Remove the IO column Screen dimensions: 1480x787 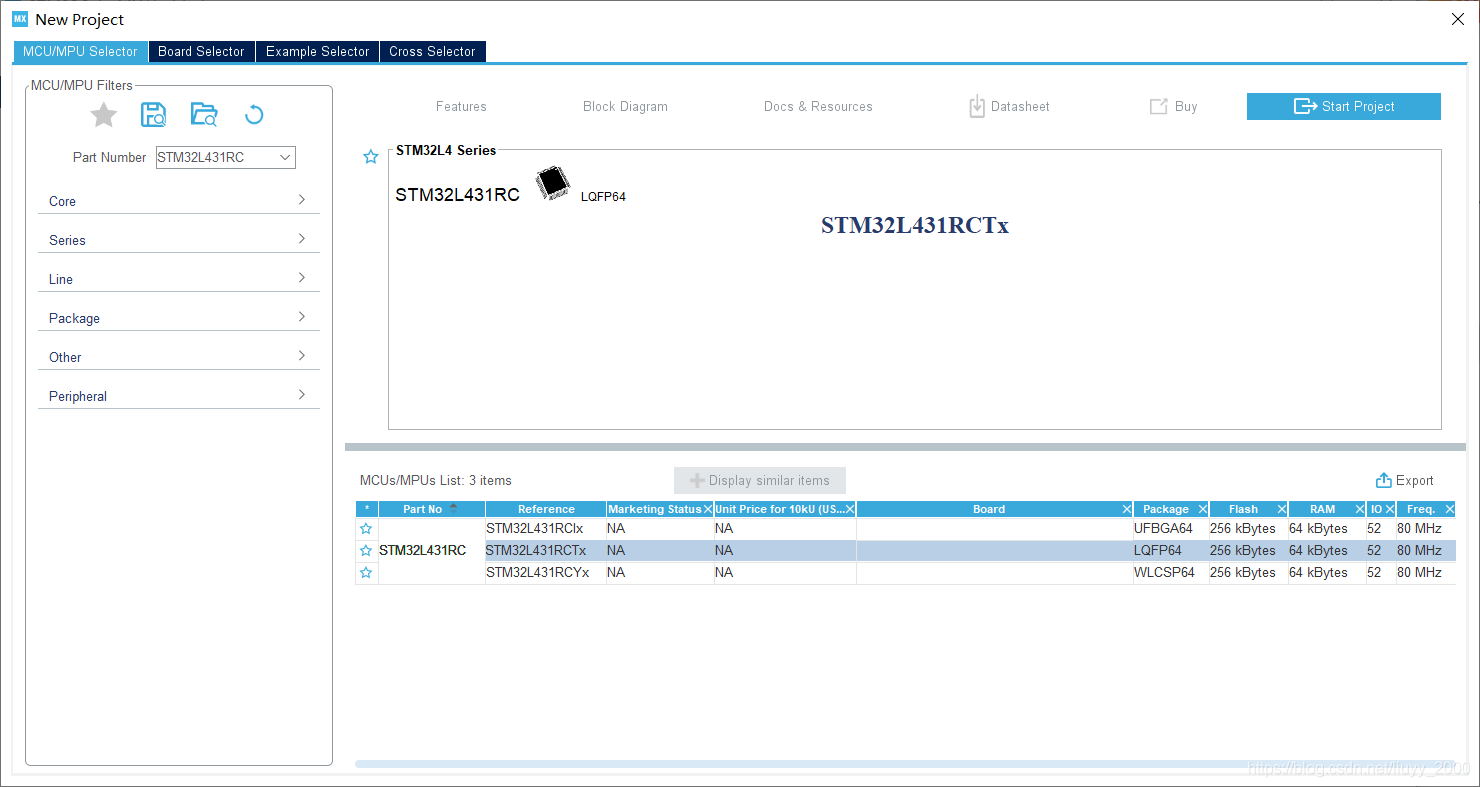pos(1390,509)
